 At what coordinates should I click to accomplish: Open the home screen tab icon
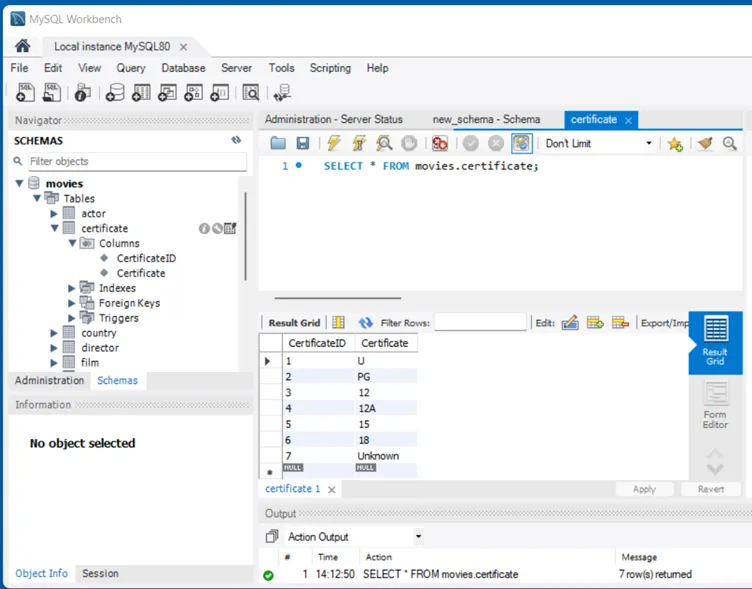click(x=23, y=46)
